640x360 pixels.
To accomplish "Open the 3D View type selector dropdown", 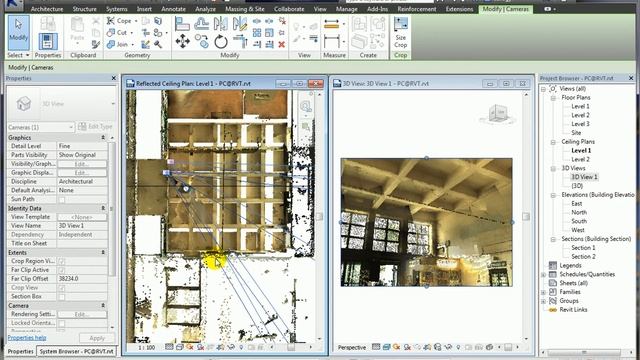I will pyautogui.click(x=62, y=104).
